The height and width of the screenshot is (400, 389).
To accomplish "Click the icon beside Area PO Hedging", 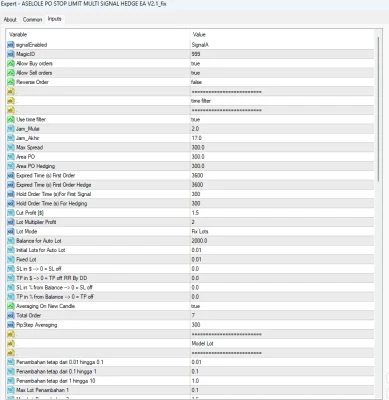I will [x=11, y=166].
